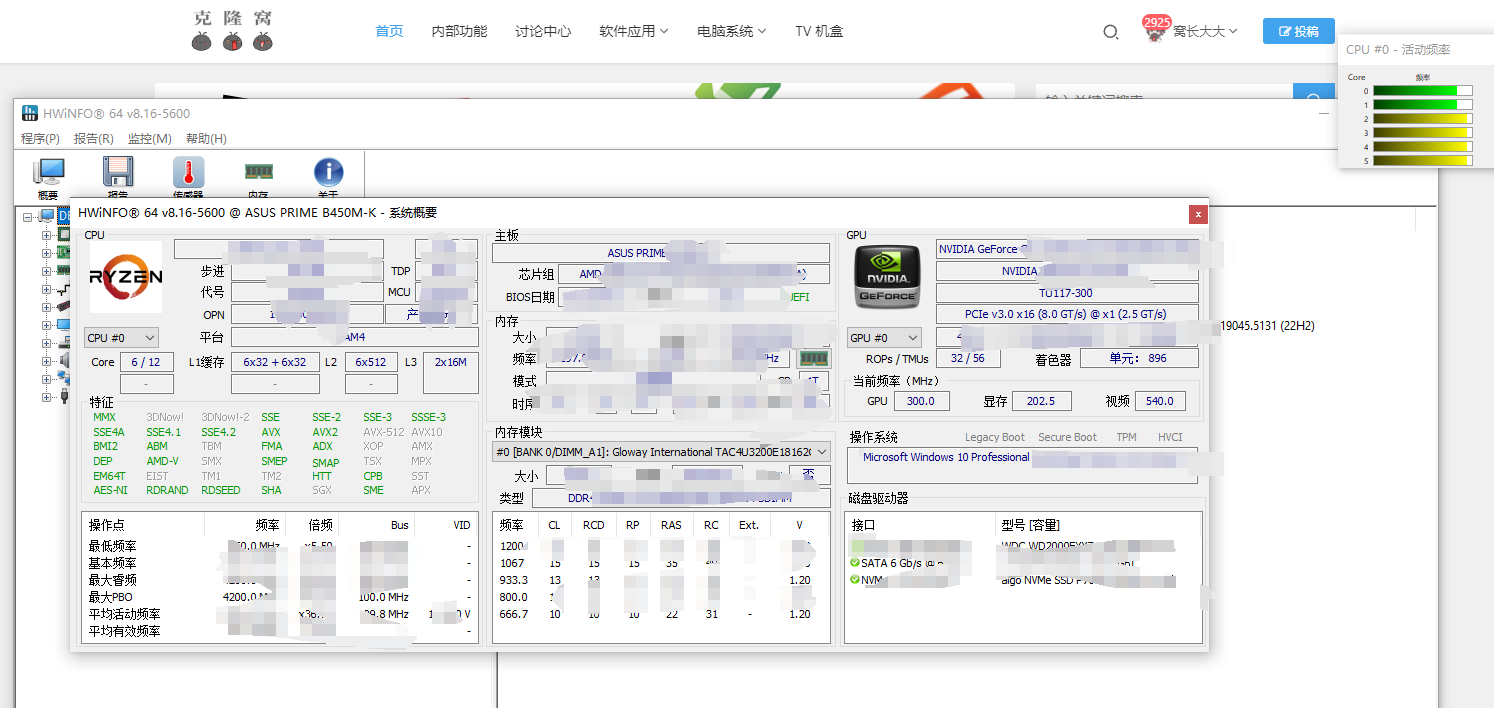Click the Core 6 / 12 value field
Screen dimensions: 1494x708
[147, 362]
